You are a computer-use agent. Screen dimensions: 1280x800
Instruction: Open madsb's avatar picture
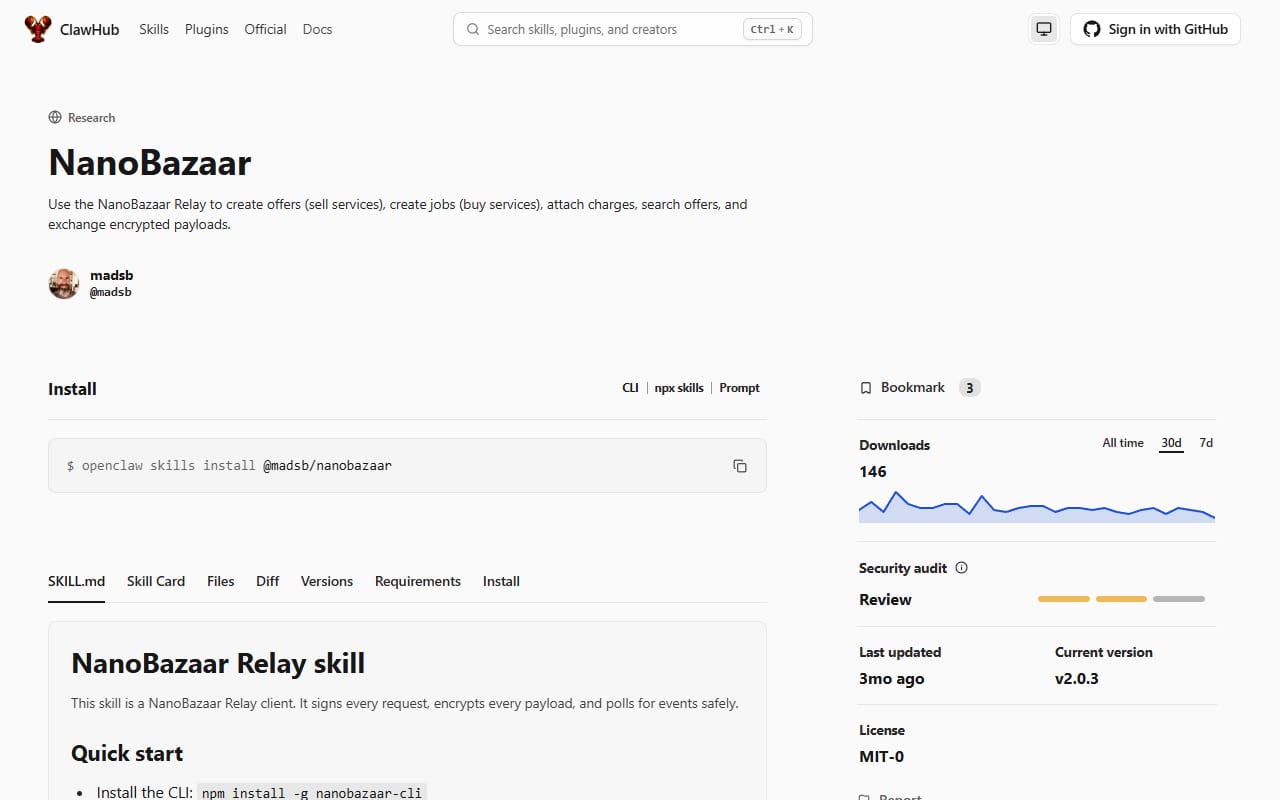(64, 284)
